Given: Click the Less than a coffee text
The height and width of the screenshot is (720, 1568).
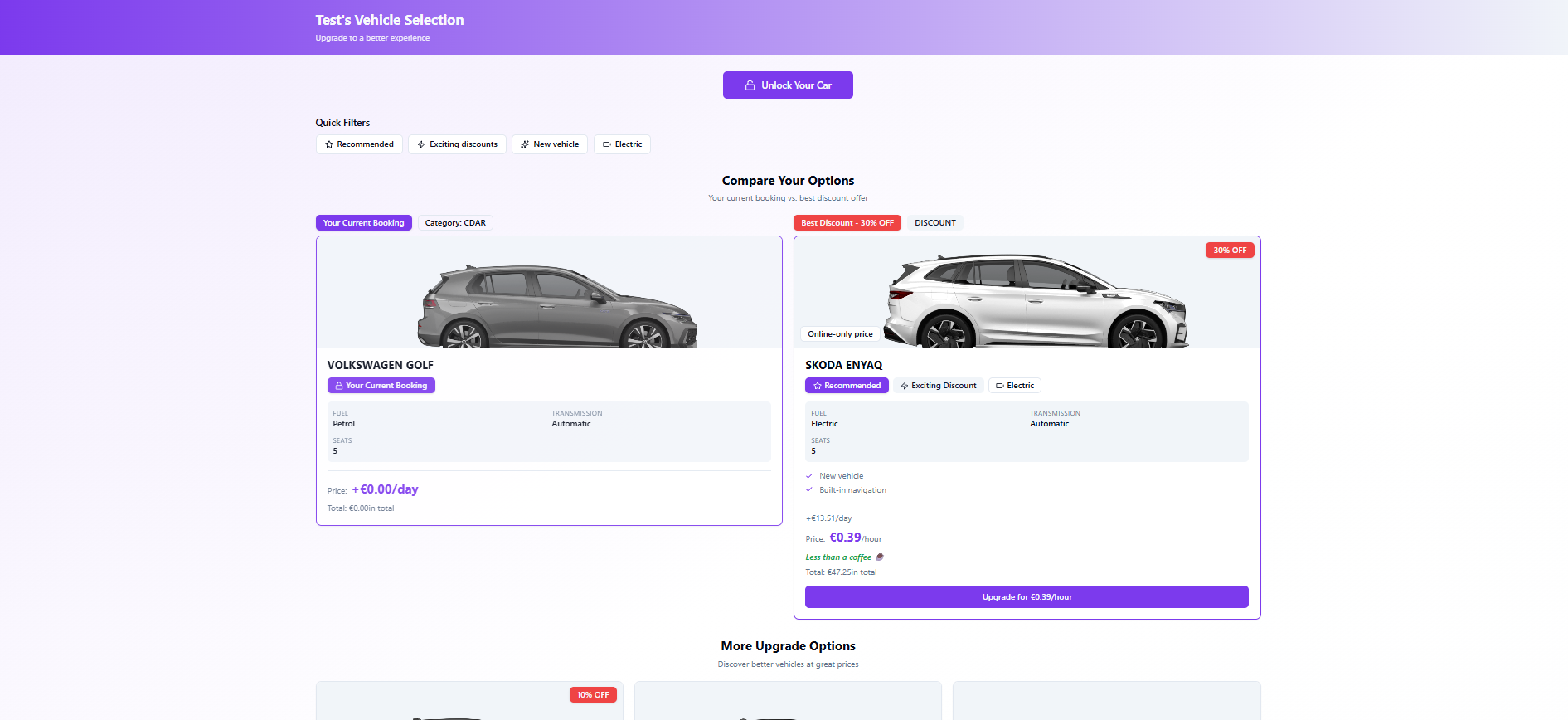Looking at the screenshot, I should click(x=838, y=557).
